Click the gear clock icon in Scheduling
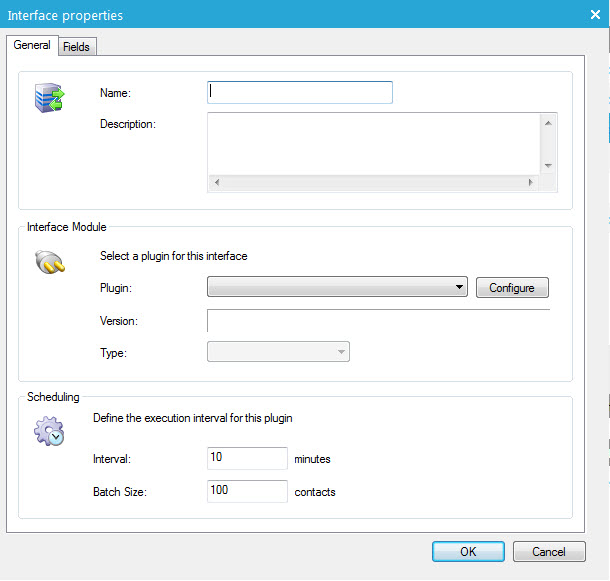Viewport: 610px width, 581px height. coord(49,432)
